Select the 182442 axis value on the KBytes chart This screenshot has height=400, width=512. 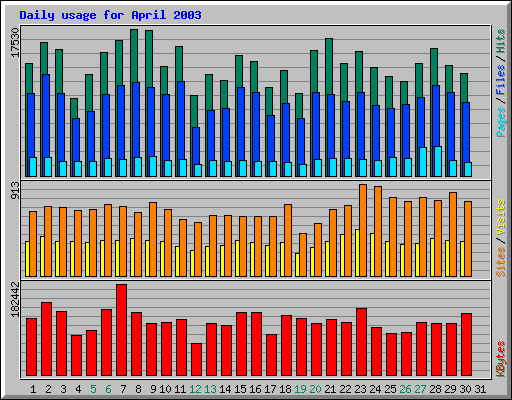[x=15, y=299]
